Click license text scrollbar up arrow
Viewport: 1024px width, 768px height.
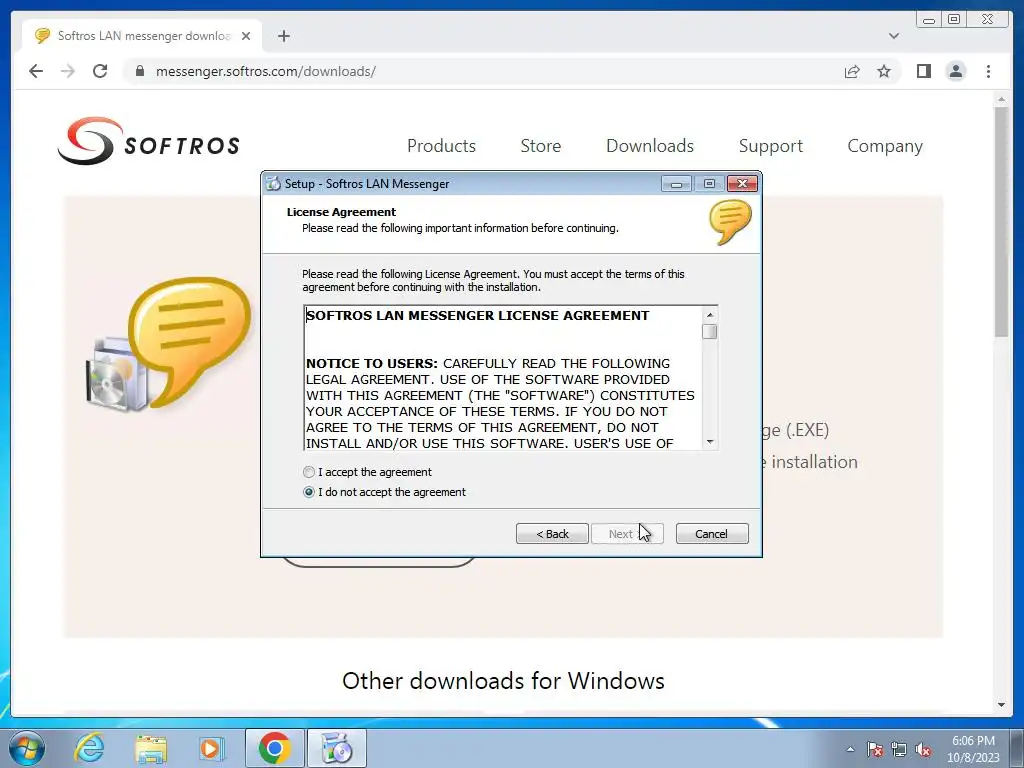coord(710,315)
